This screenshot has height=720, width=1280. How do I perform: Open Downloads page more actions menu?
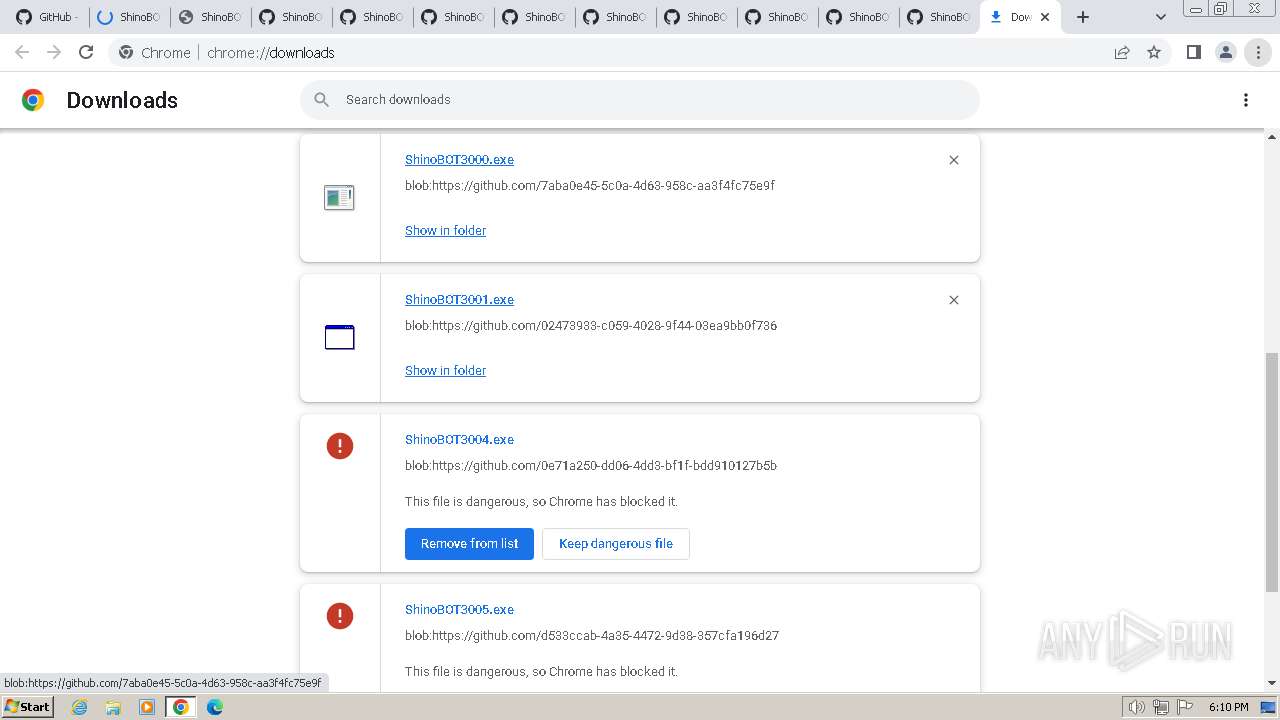[1246, 100]
